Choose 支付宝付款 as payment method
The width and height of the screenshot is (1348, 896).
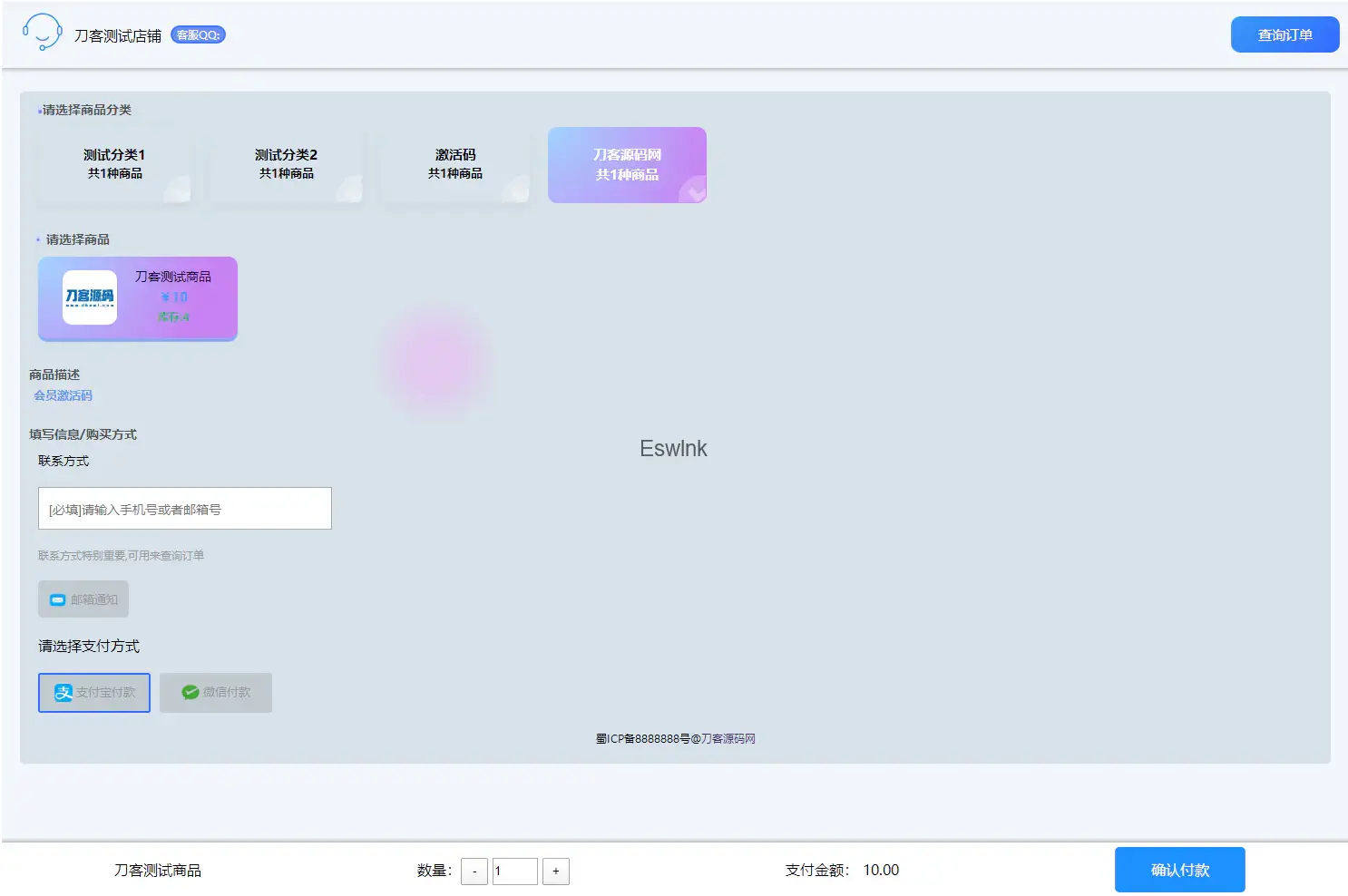(x=94, y=693)
